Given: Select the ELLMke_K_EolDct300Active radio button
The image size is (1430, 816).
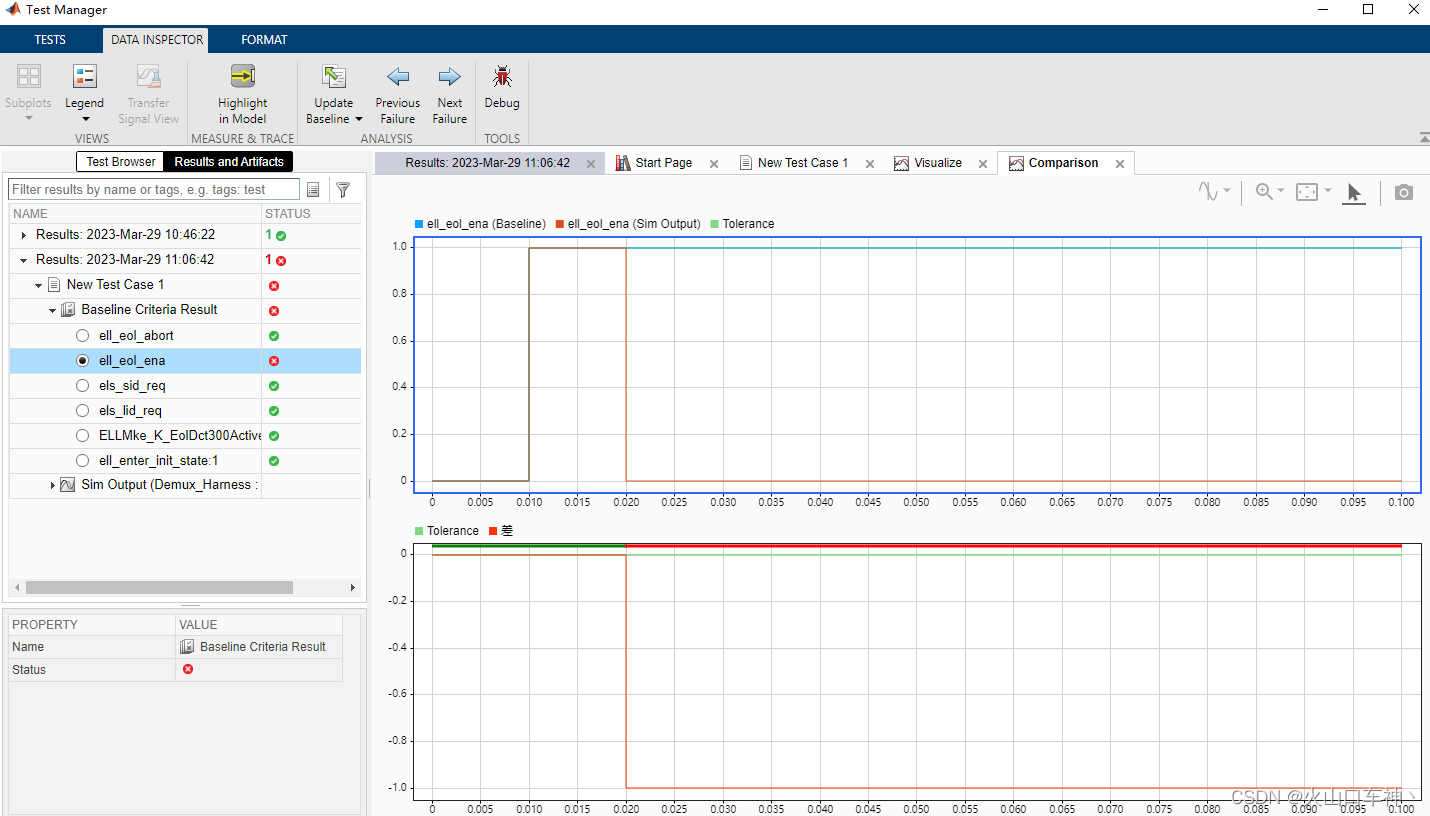Looking at the screenshot, I should [83, 436].
